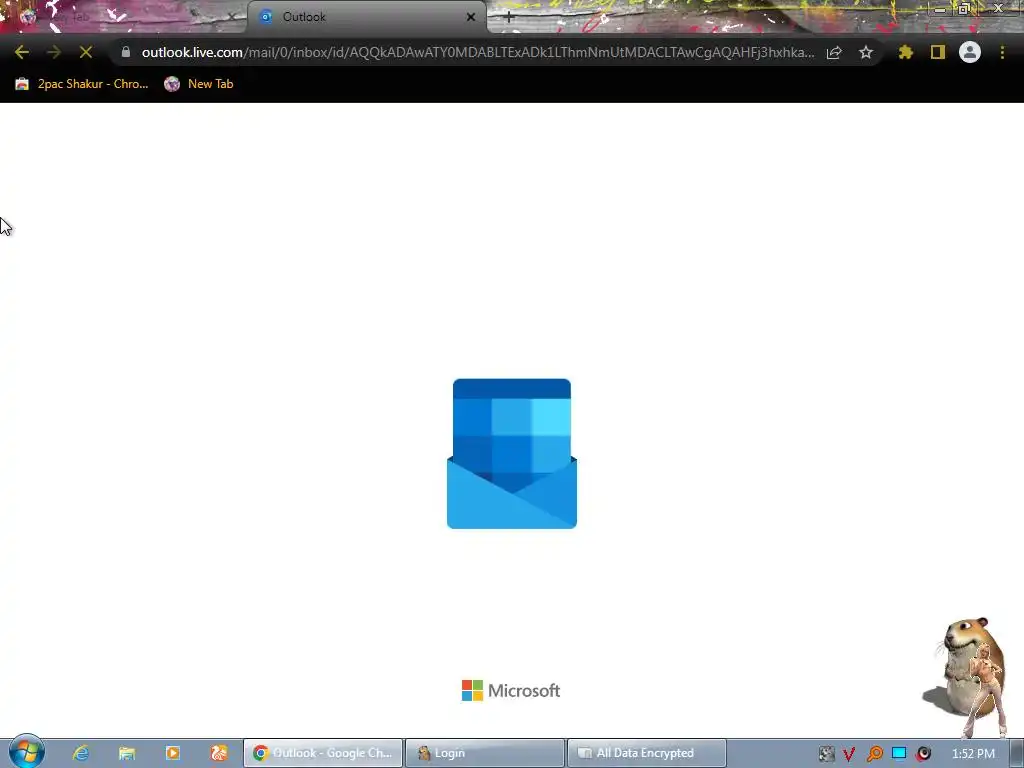This screenshot has width=1024, height=768.
Task: Restore down the Chrome window
Action: (964, 9)
